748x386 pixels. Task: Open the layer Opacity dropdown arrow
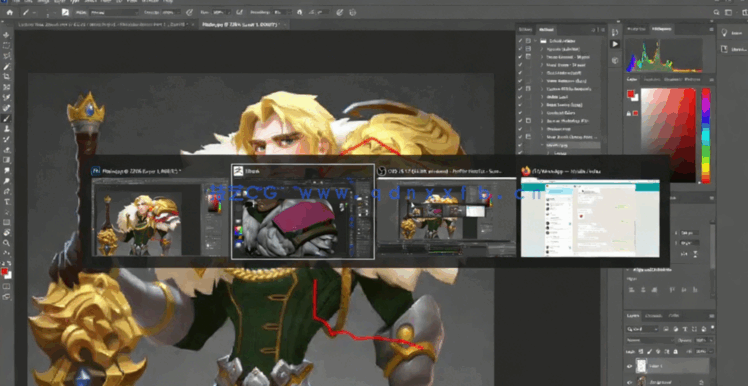click(x=711, y=340)
